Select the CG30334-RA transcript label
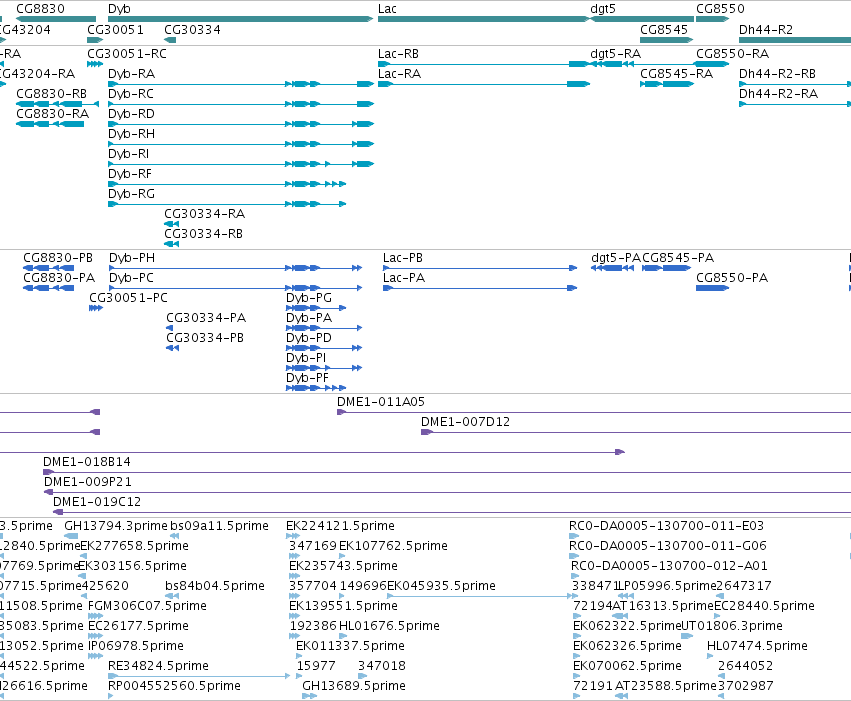 coord(205,214)
